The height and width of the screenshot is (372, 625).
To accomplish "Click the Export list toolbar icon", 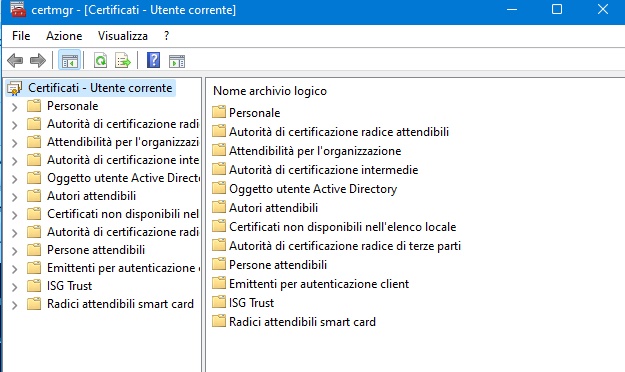I will click(x=123, y=61).
